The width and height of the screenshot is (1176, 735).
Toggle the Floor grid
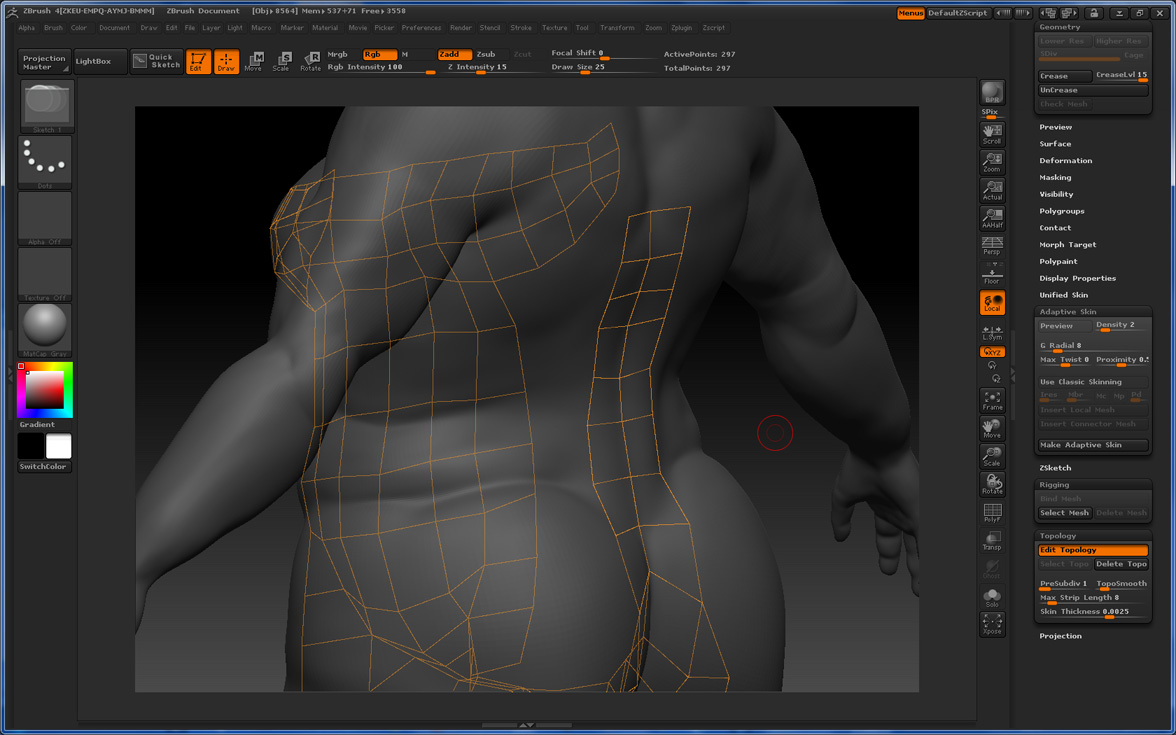pyautogui.click(x=992, y=274)
